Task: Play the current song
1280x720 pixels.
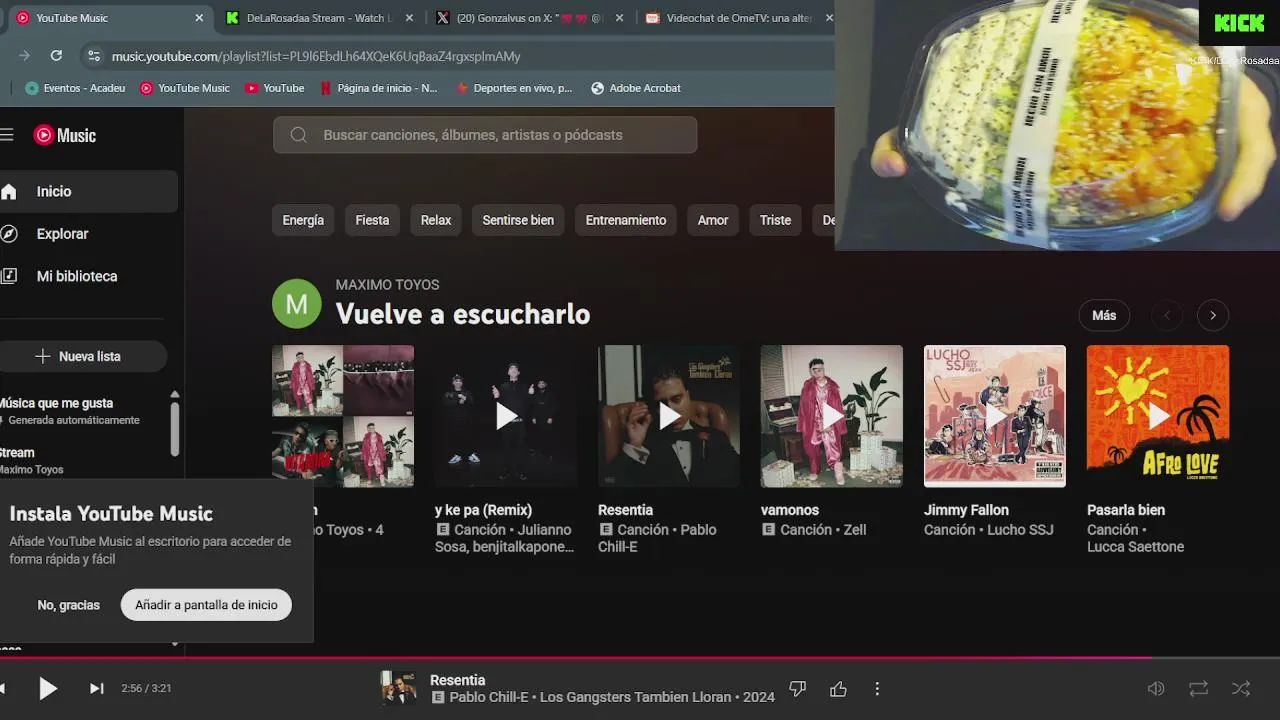Action: (x=47, y=688)
